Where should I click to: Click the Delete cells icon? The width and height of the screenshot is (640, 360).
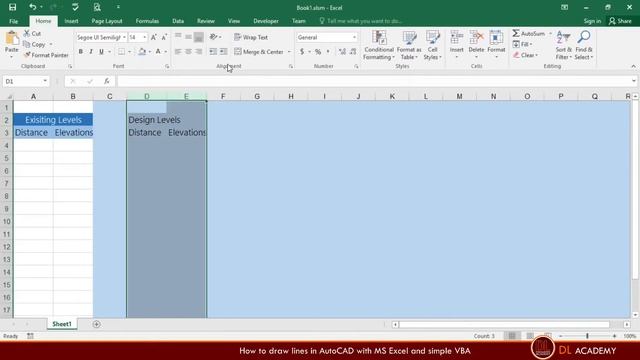pyautogui.click(x=476, y=38)
